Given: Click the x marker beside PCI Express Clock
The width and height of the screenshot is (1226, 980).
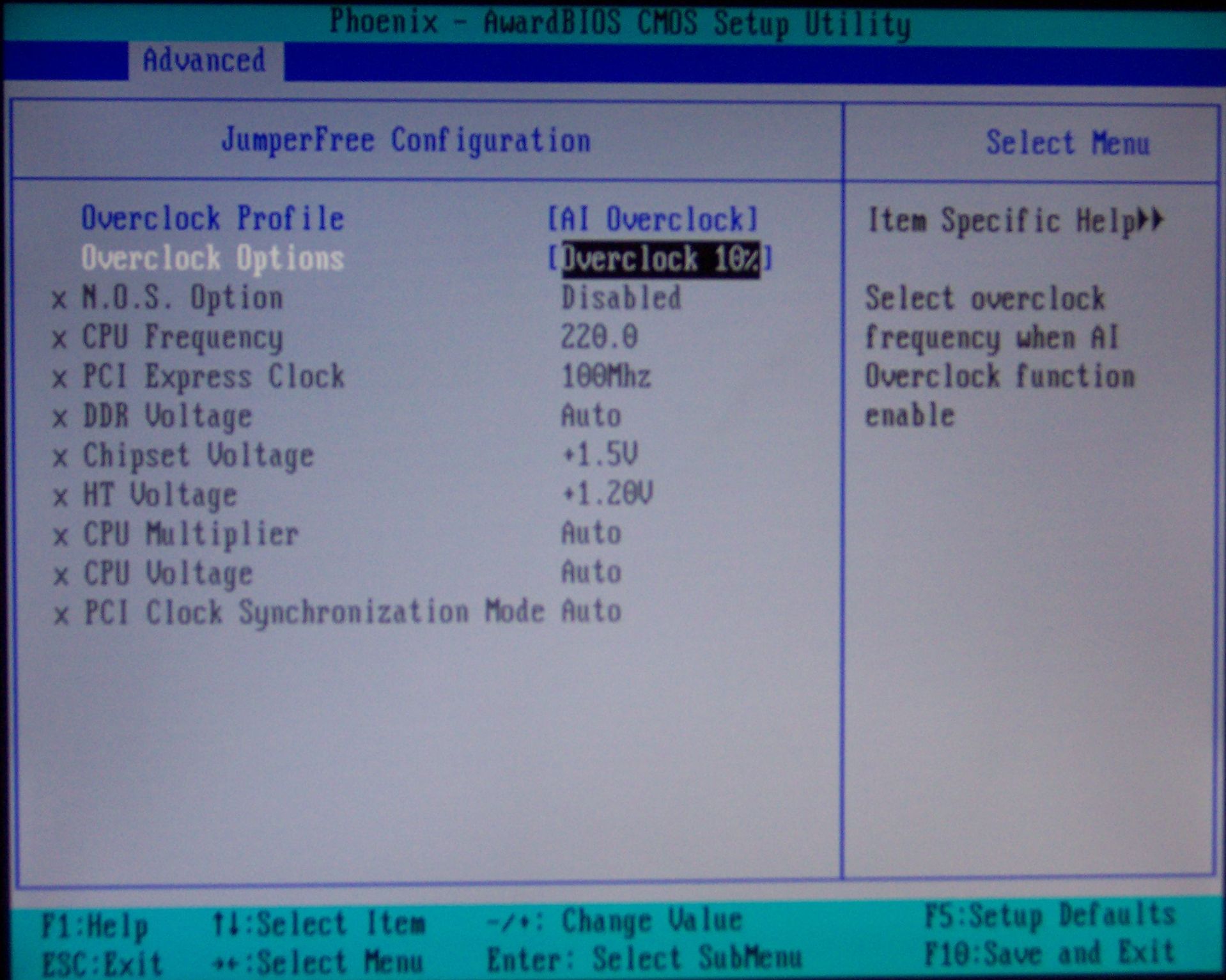Looking at the screenshot, I should click(x=59, y=378).
